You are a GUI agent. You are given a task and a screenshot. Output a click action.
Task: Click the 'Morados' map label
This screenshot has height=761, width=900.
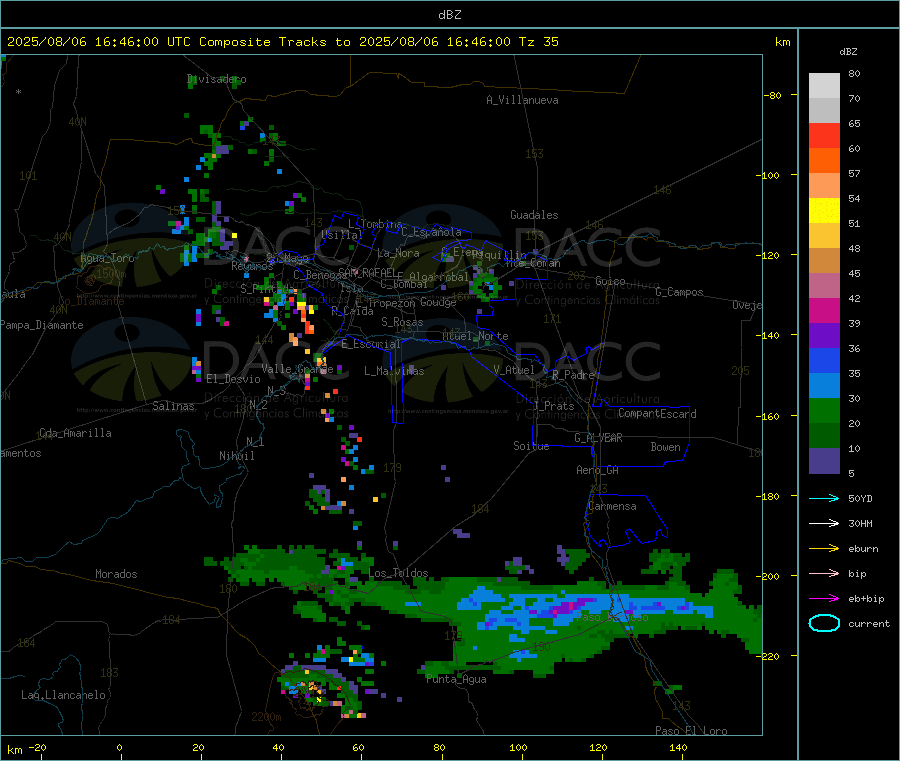coord(117,574)
